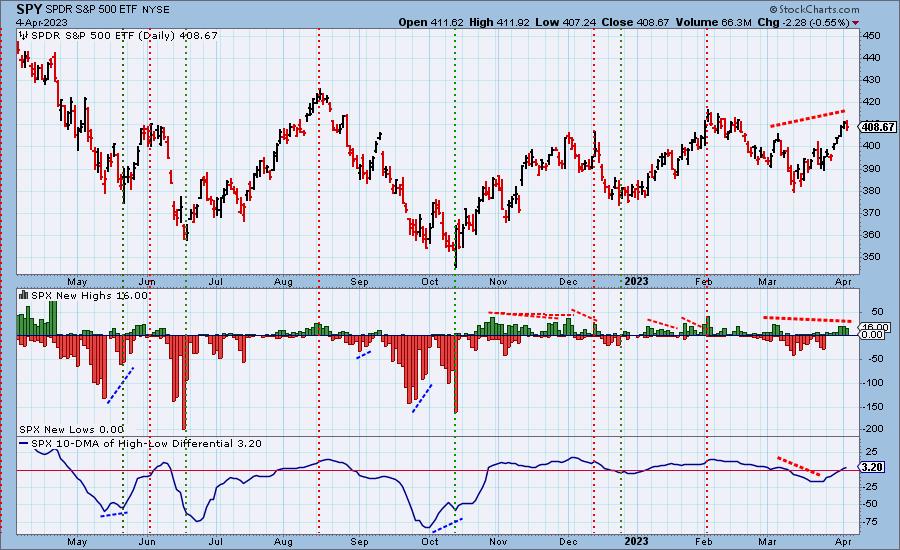Click the price bar icon beside the Daily legend
This screenshot has width=900, height=550.
tap(24, 35)
